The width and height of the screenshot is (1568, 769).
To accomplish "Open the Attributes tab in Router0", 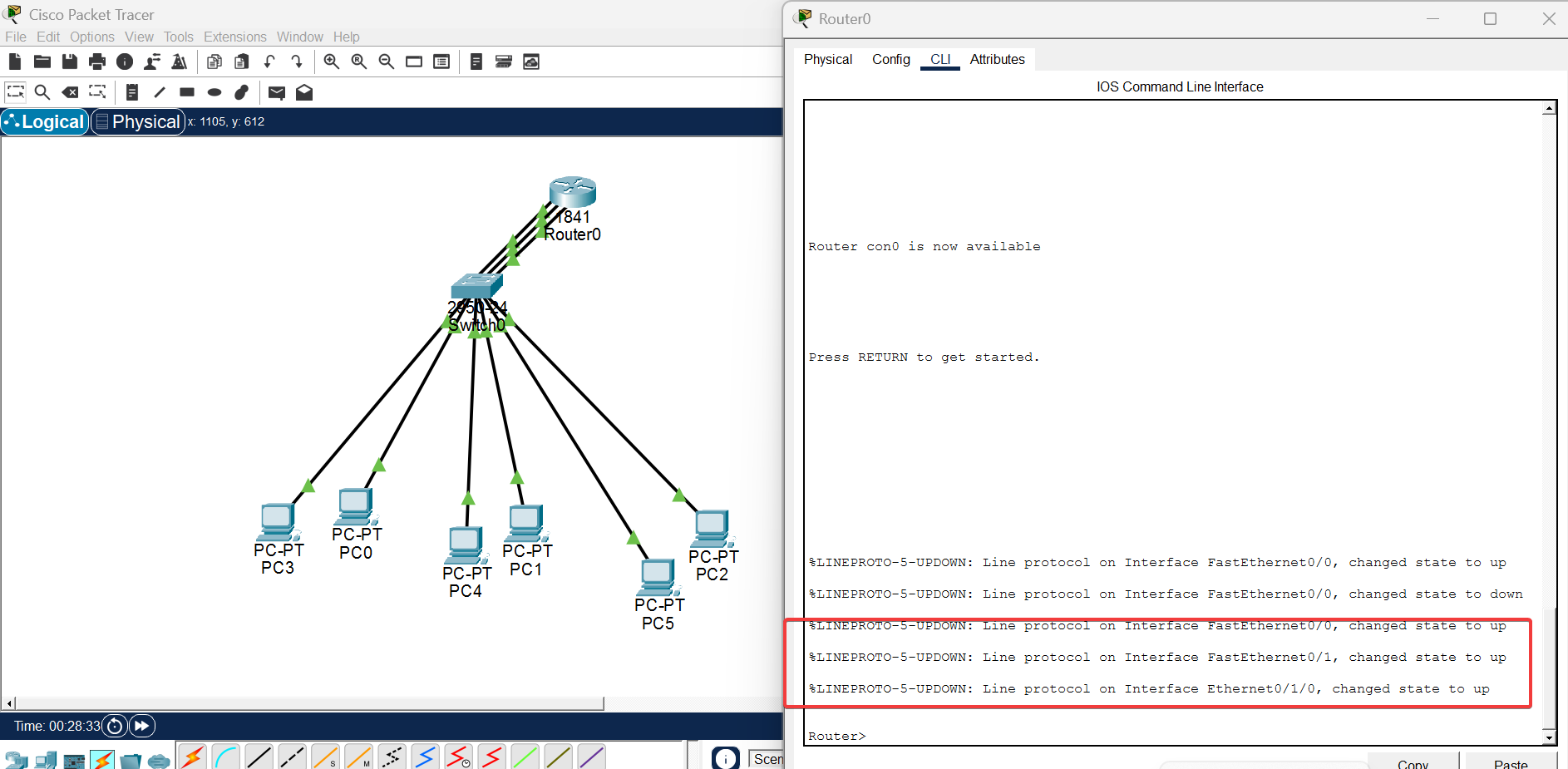I will [x=997, y=59].
